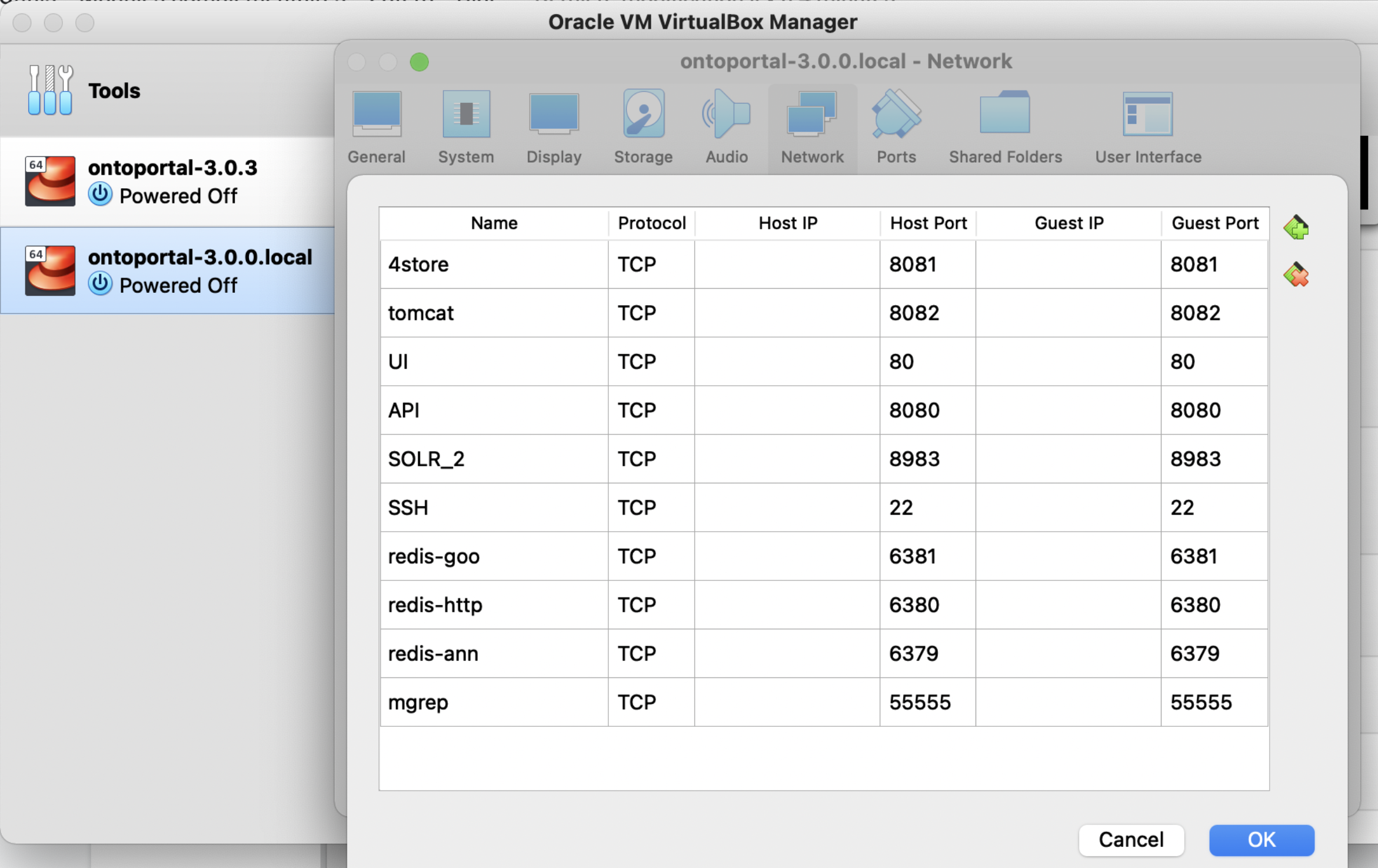Open the System settings section
The image size is (1378, 868).
(x=466, y=128)
